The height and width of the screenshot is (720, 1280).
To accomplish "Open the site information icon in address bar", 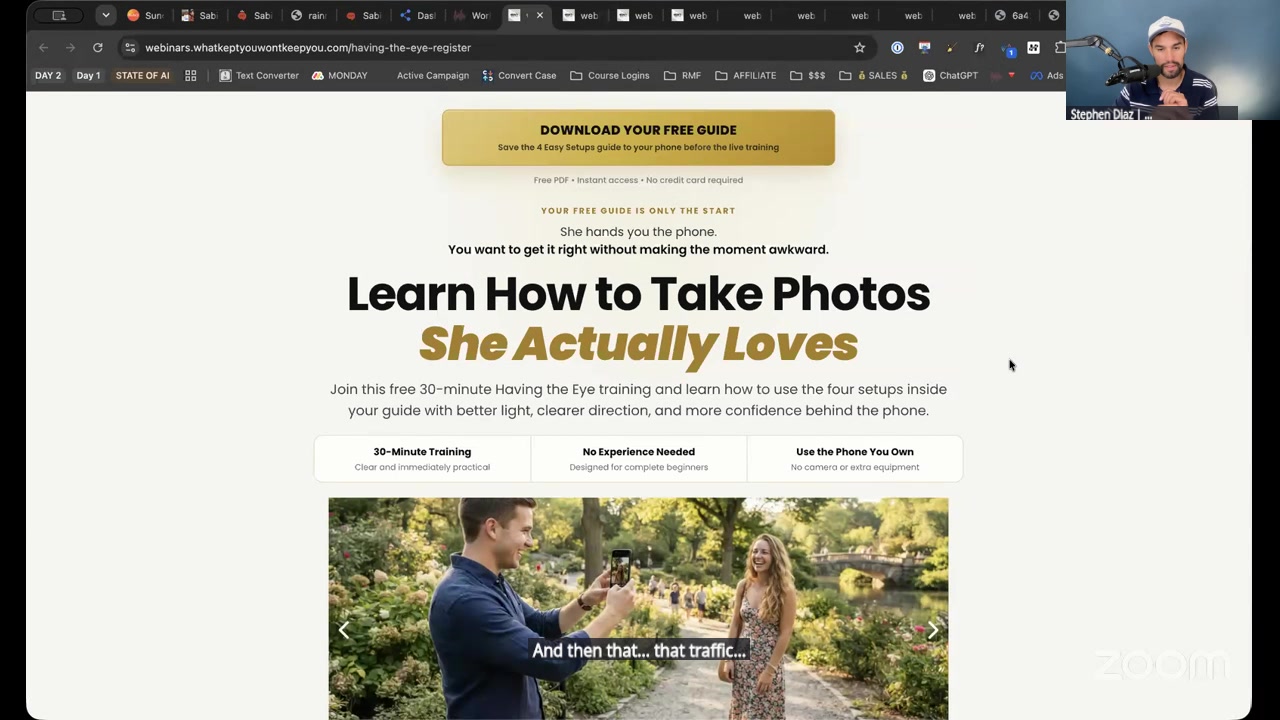I will point(129,47).
